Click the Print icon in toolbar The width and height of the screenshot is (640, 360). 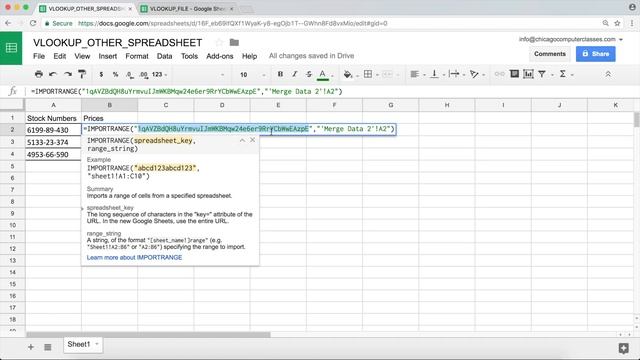39,74
